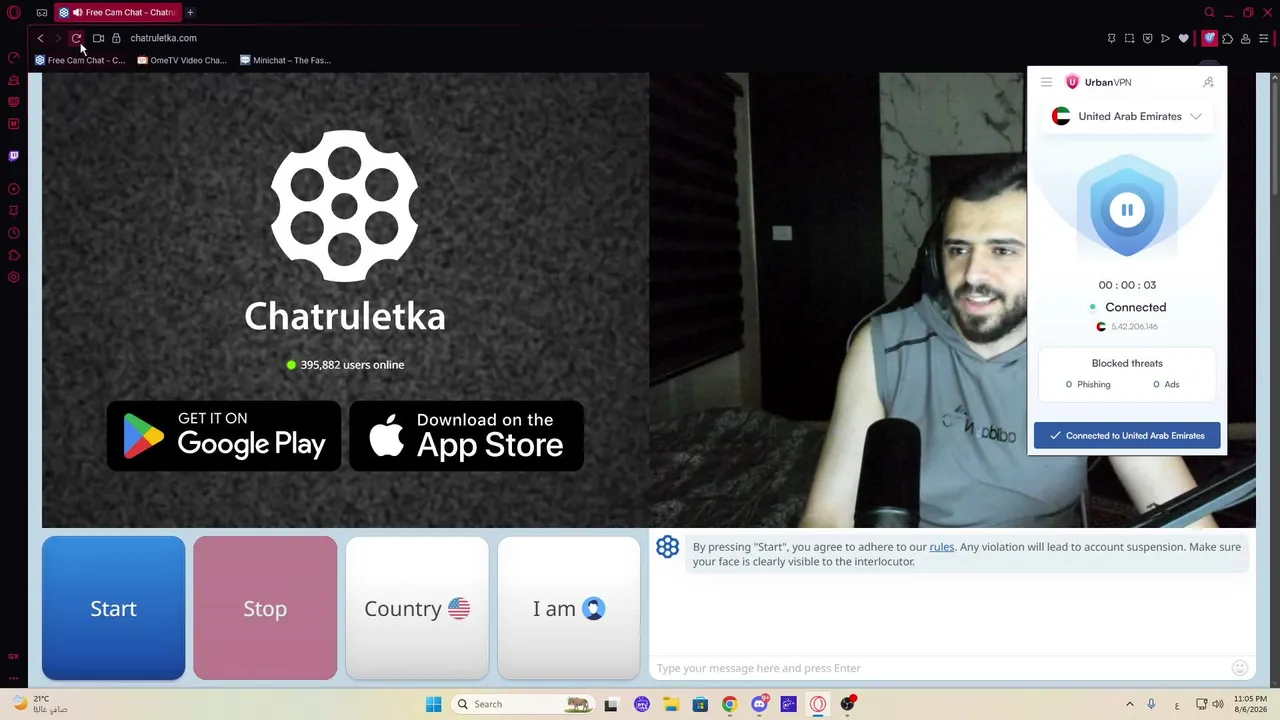Image resolution: width=1280 pixels, height=720 pixels.
Task: Click the IP address 5.42.206.146
Action: pos(1134,327)
